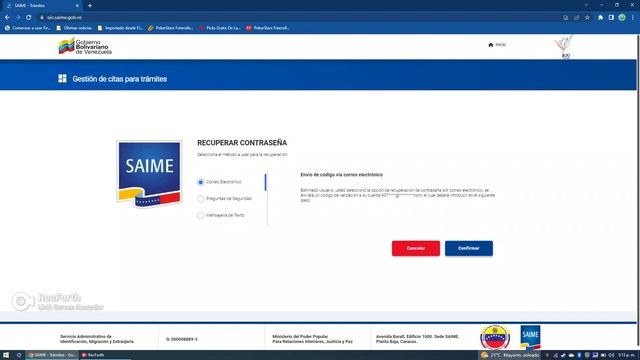Close the SAIME - Trámites tab
This screenshot has height=360, width=640.
coord(77,6)
